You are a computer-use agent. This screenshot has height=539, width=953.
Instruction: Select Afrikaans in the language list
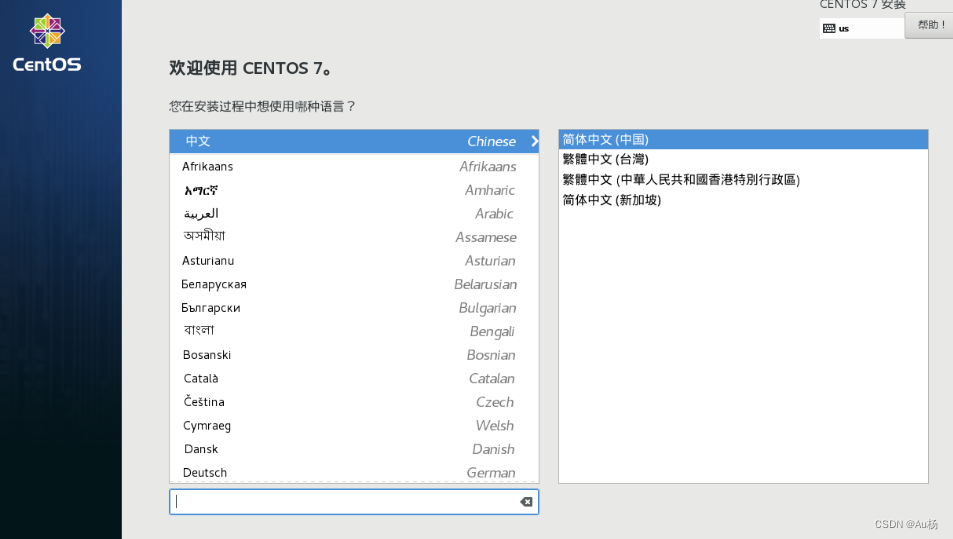coord(354,167)
